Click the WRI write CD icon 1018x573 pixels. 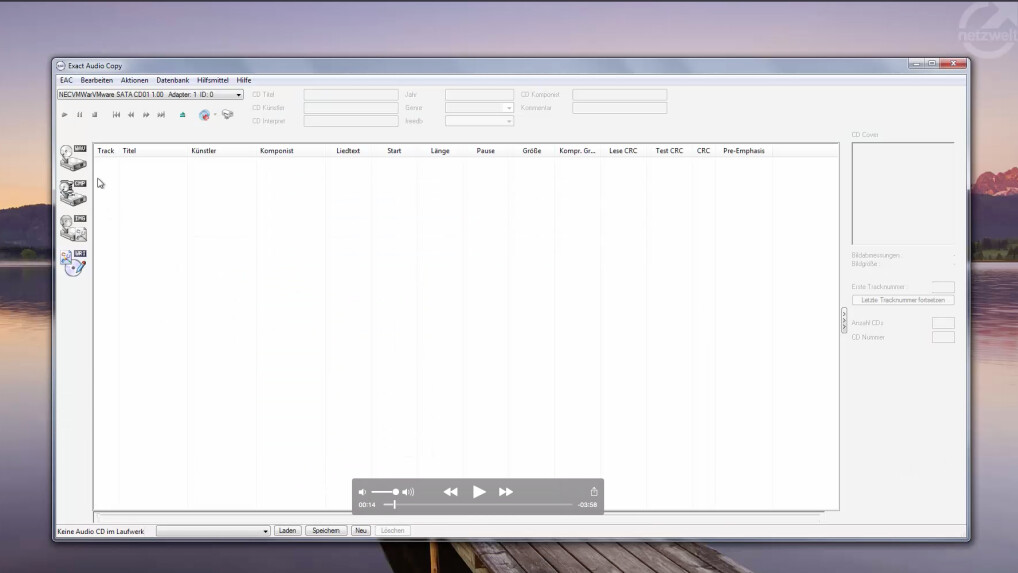click(x=73, y=262)
